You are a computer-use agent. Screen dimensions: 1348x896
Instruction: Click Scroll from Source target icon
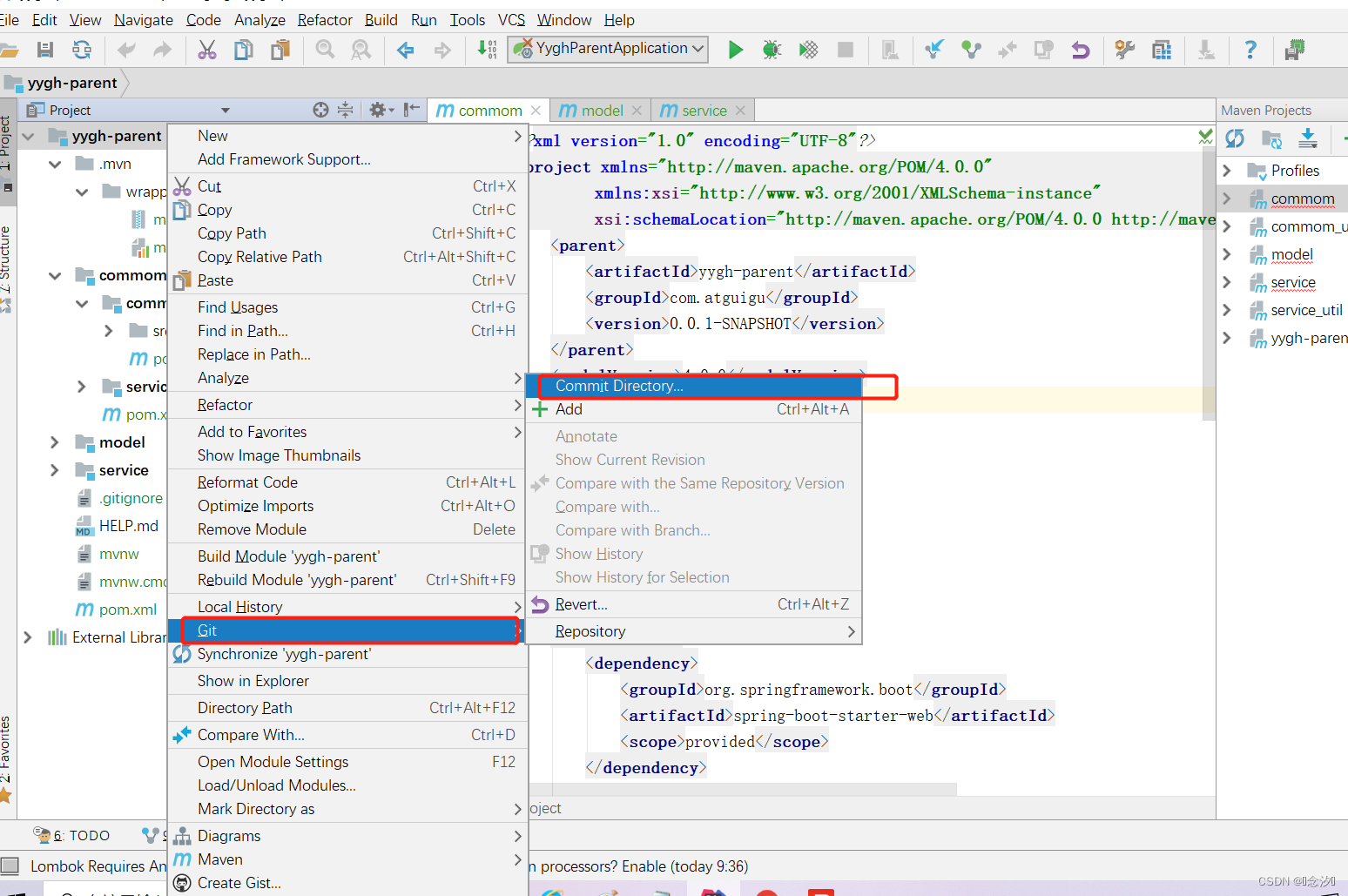321,110
